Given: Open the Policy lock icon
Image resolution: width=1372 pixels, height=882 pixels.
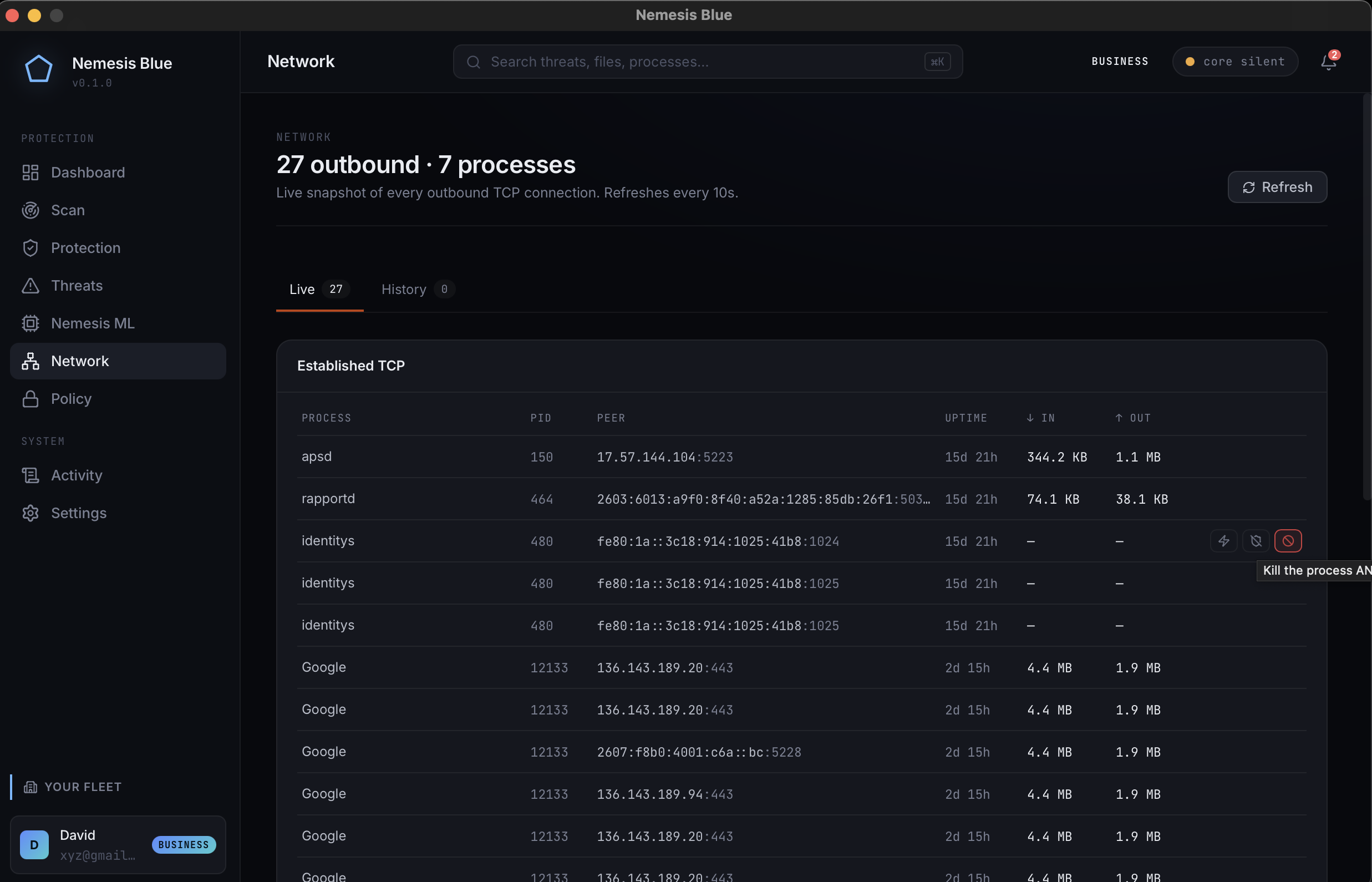Looking at the screenshot, I should (x=31, y=399).
